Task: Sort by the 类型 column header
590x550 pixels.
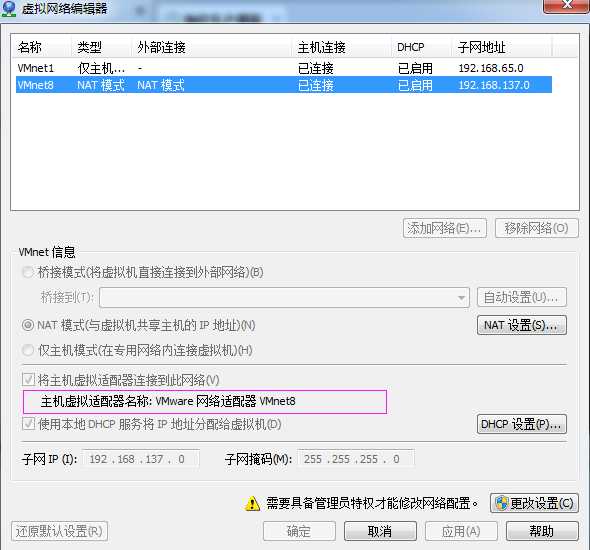Action: (x=102, y=47)
